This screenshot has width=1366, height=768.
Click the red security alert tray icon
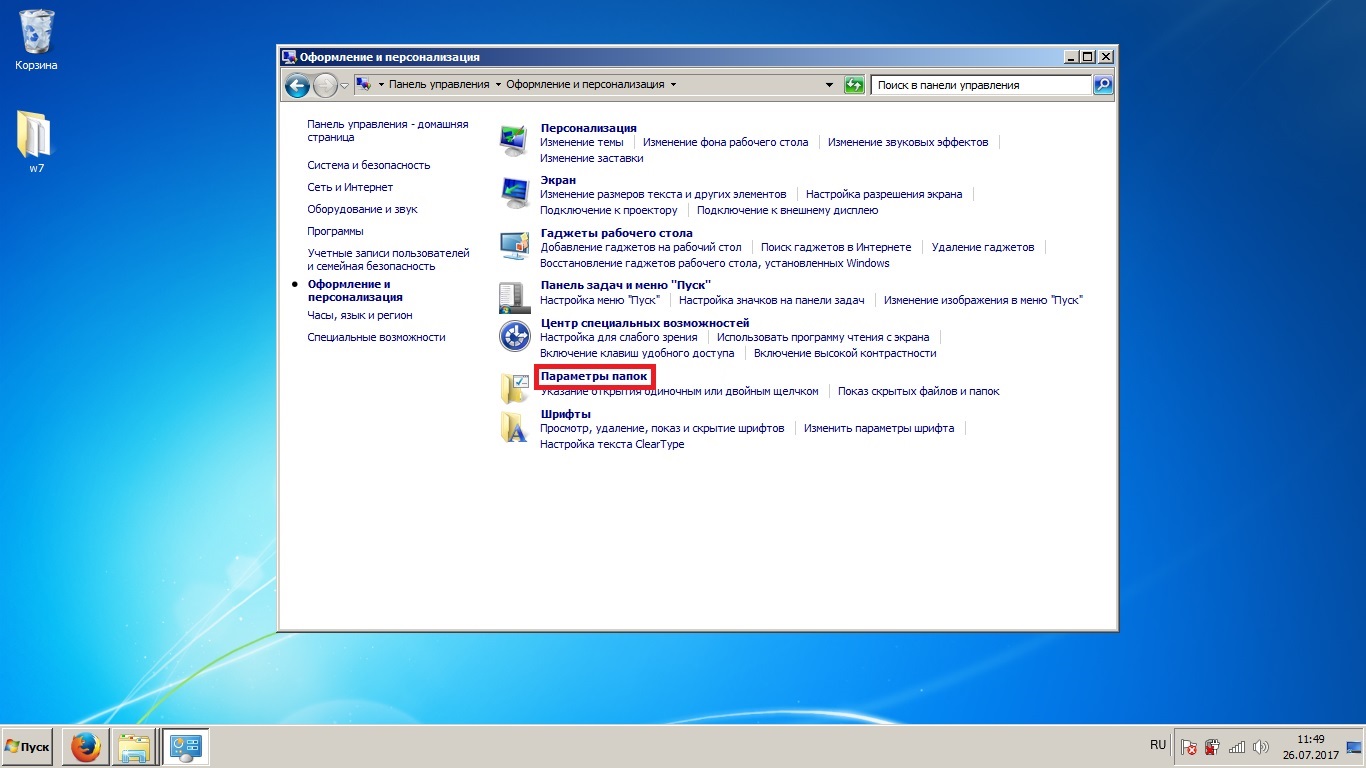tap(1213, 747)
